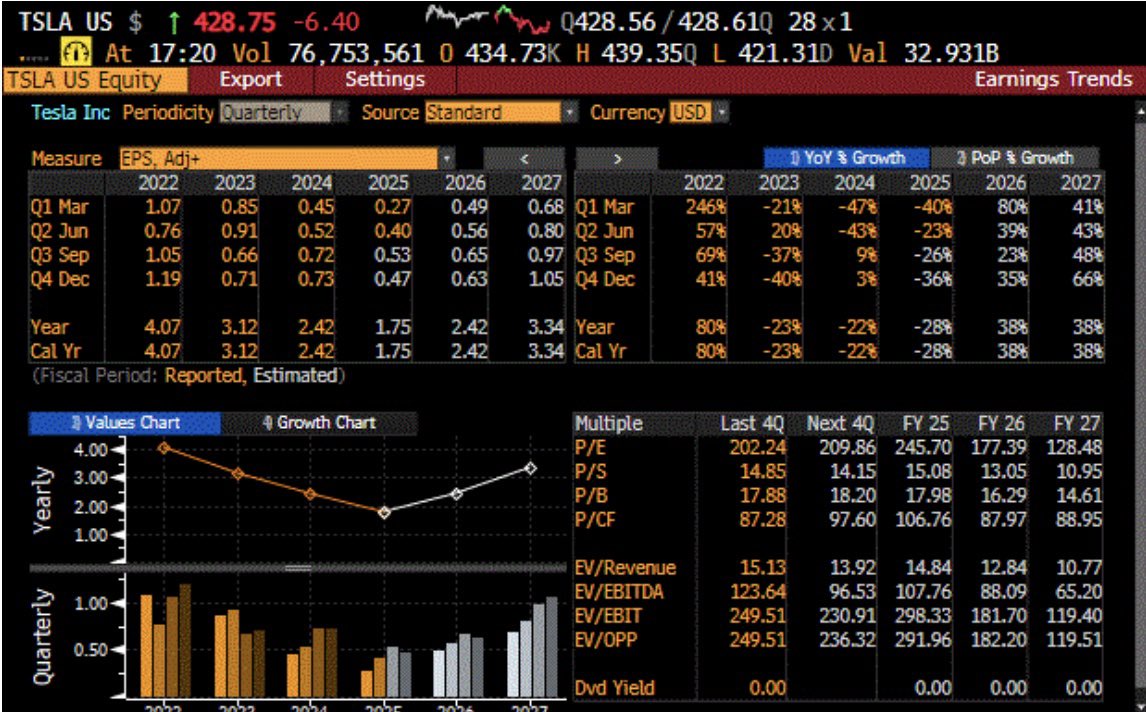Screen dimensions: 1146x712
Task: Click the Tesla Inc company name
Action: tap(70, 113)
